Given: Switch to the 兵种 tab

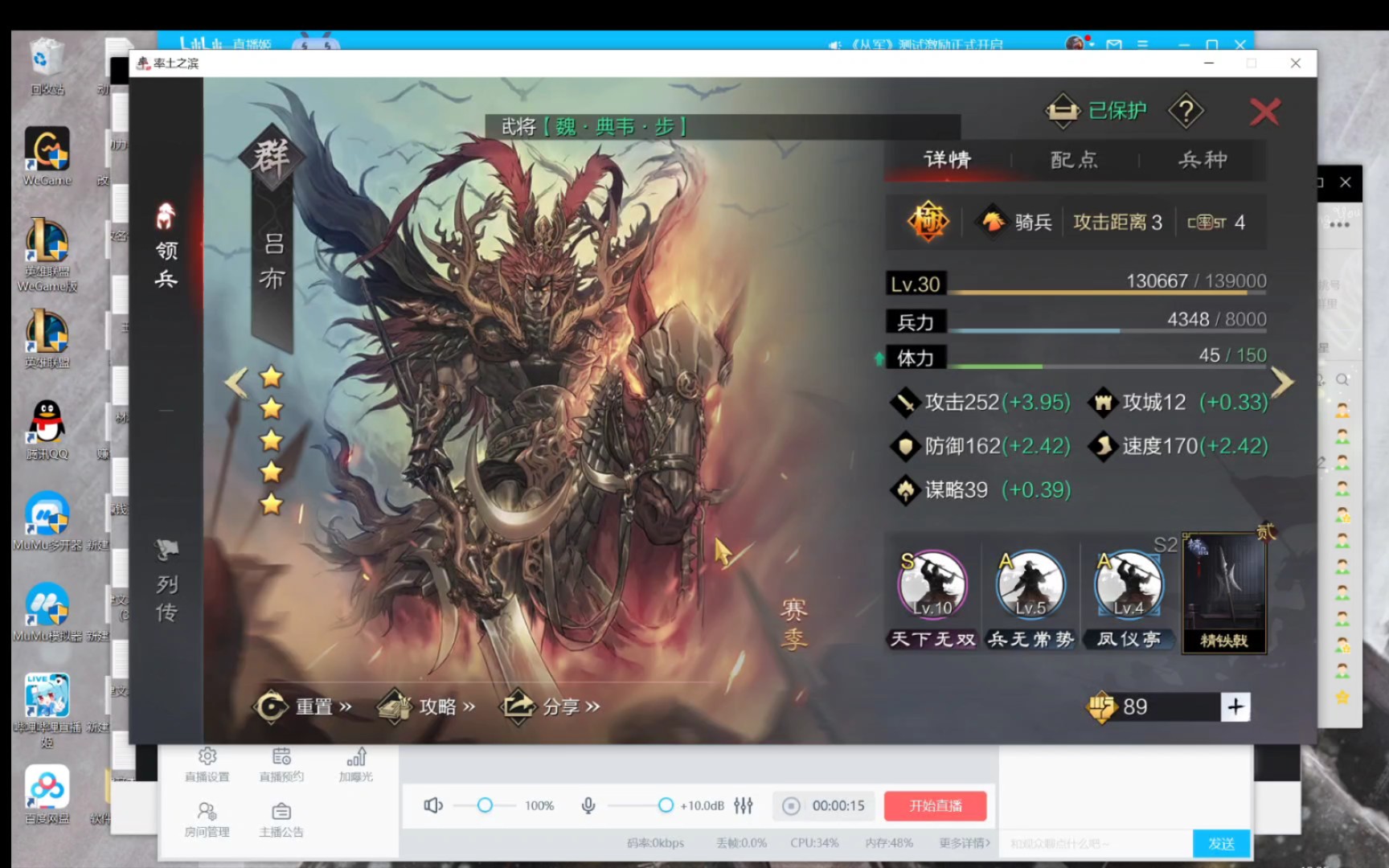Looking at the screenshot, I should click(x=1203, y=159).
